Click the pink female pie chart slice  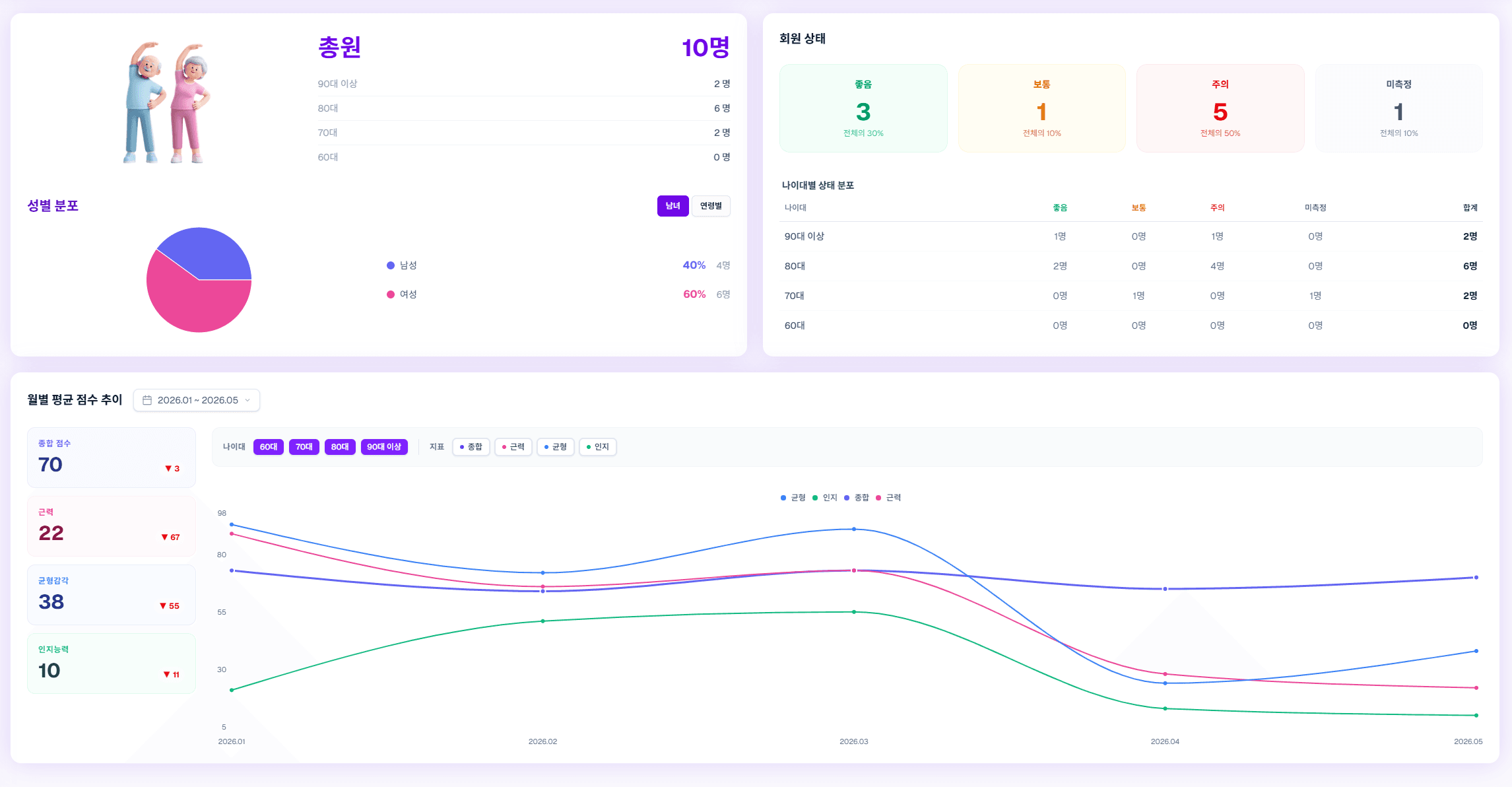coord(191,304)
